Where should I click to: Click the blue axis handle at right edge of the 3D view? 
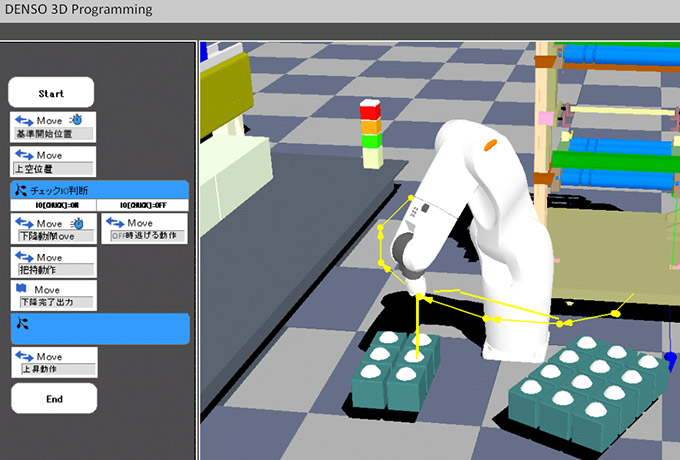point(670,357)
